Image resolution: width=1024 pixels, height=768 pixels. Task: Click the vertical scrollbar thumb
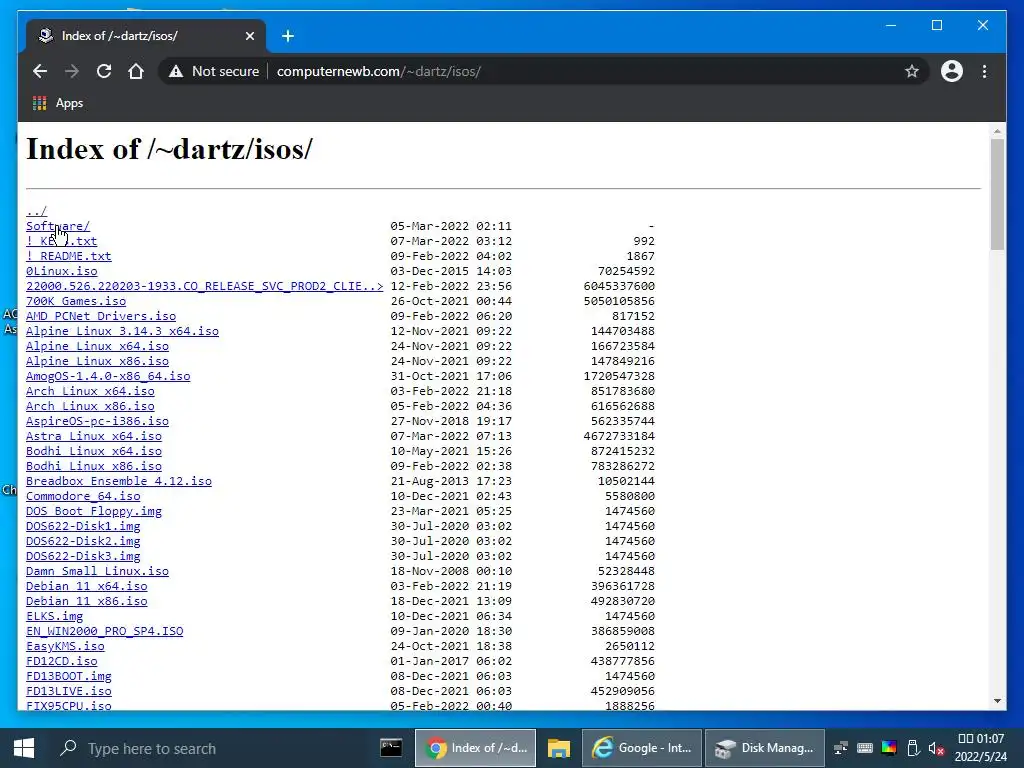(x=997, y=195)
